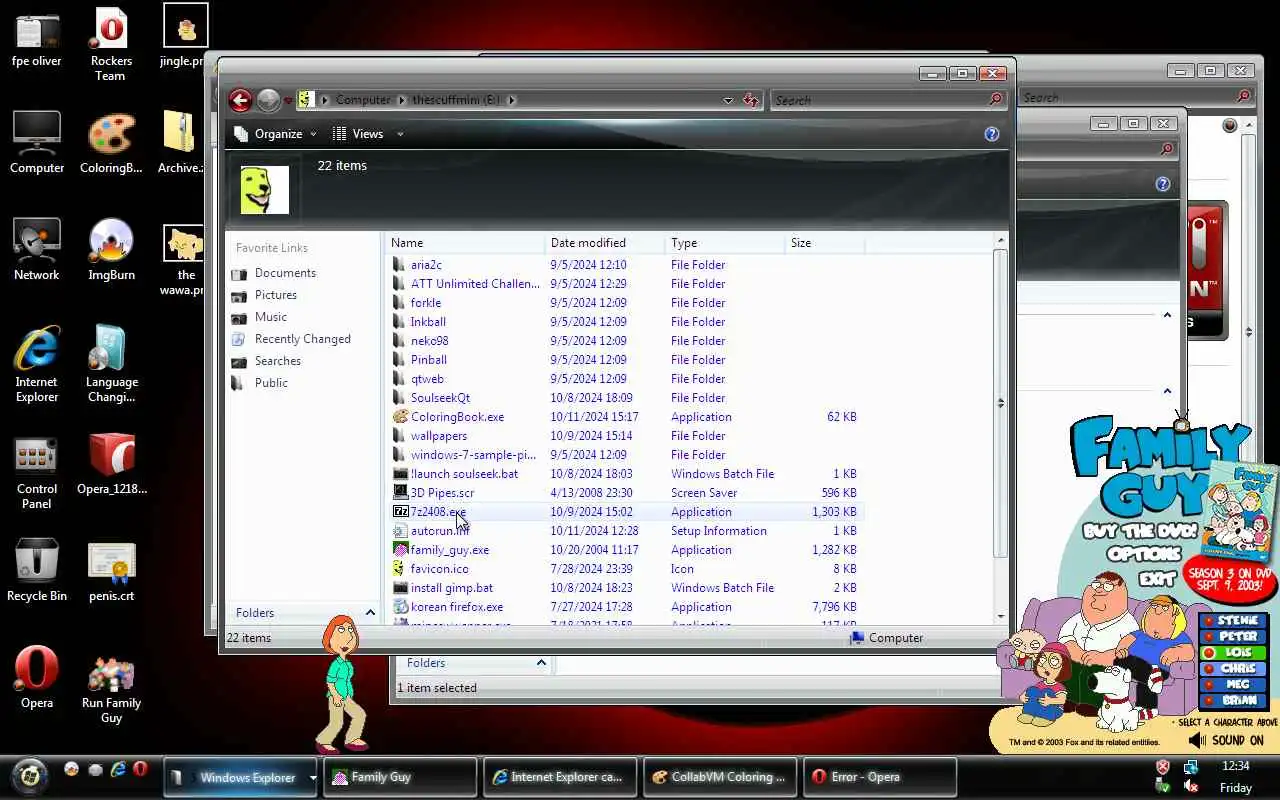Sort files by the Type column

click(x=725, y=243)
